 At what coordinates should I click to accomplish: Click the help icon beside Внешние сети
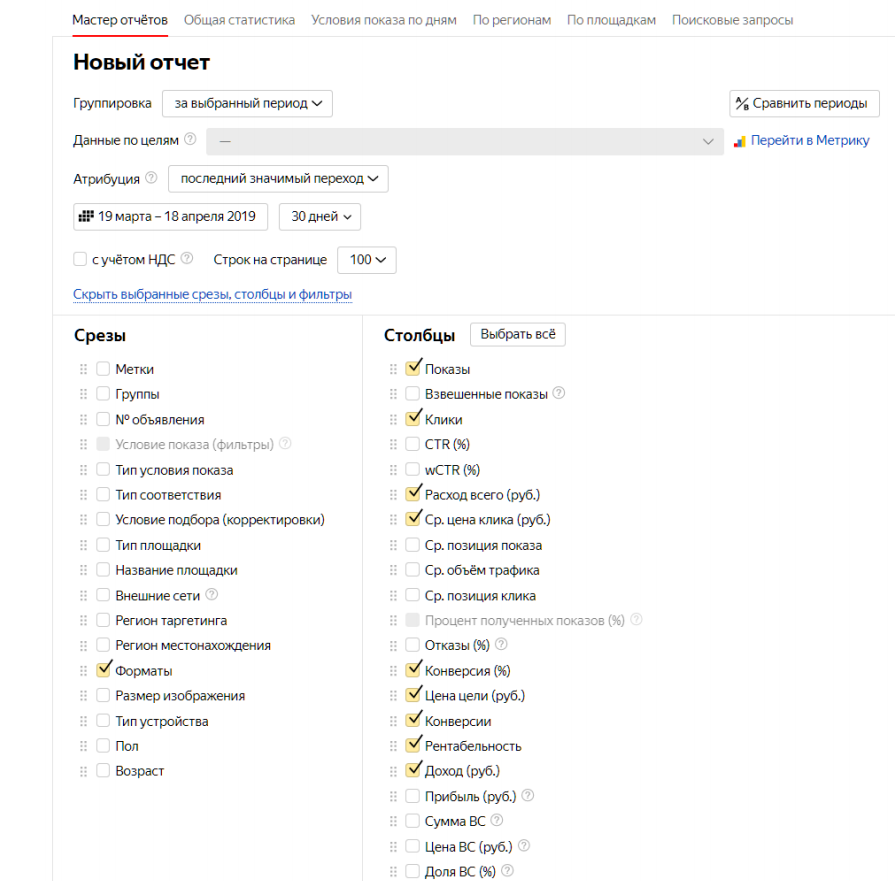tap(211, 595)
